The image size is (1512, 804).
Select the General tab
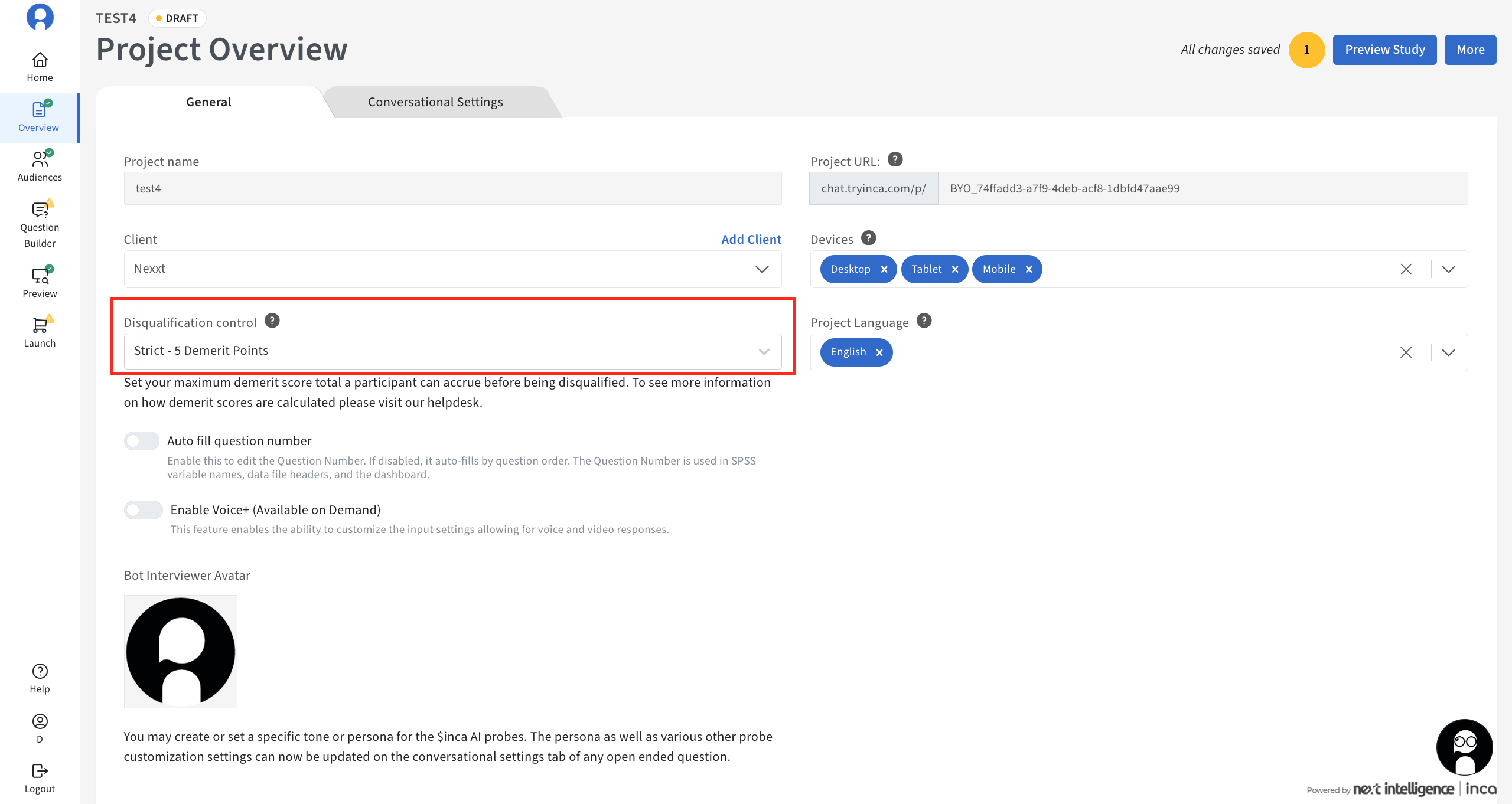208,102
